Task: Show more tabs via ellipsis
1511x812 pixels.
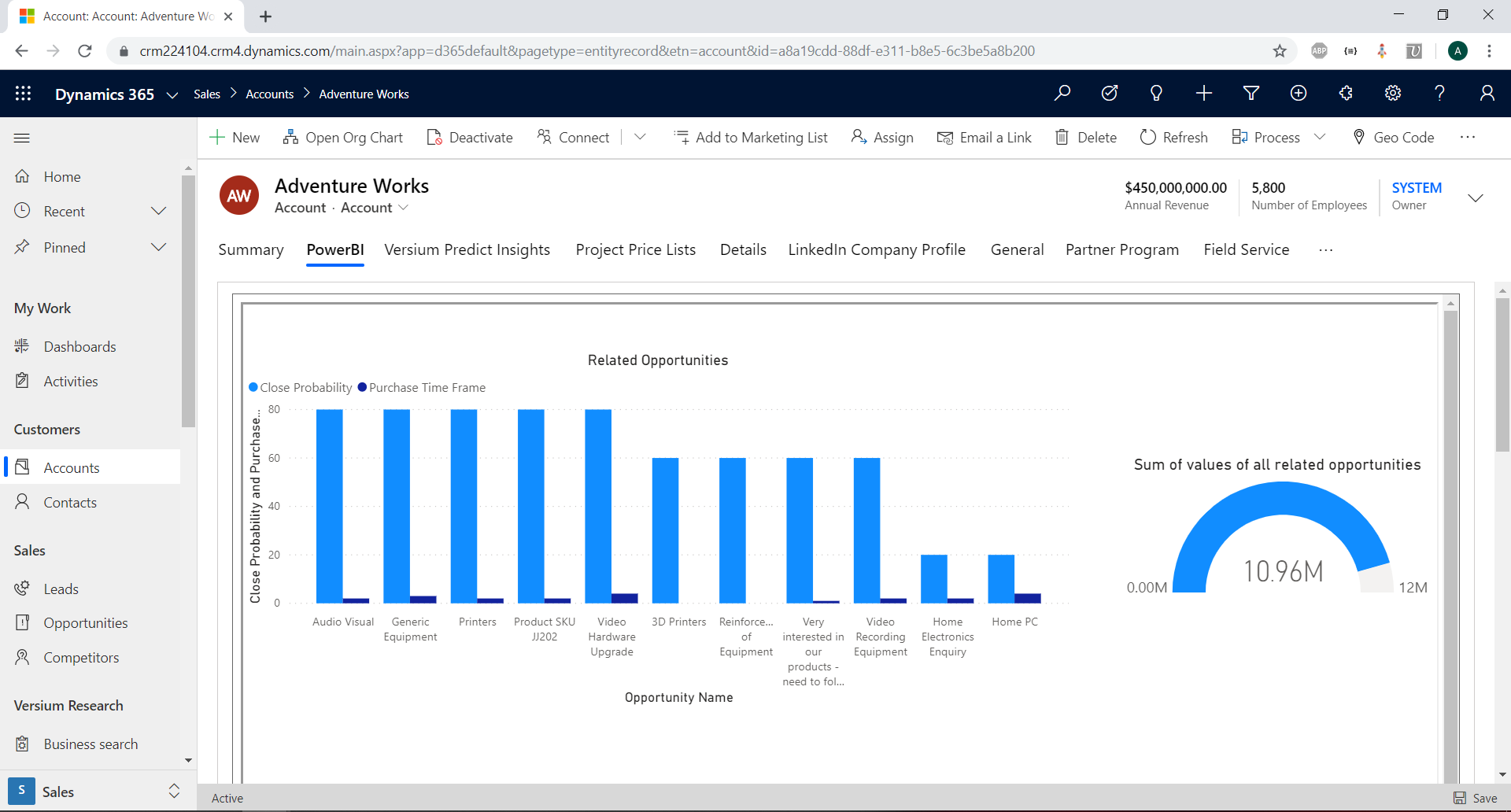Action: click(1326, 250)
